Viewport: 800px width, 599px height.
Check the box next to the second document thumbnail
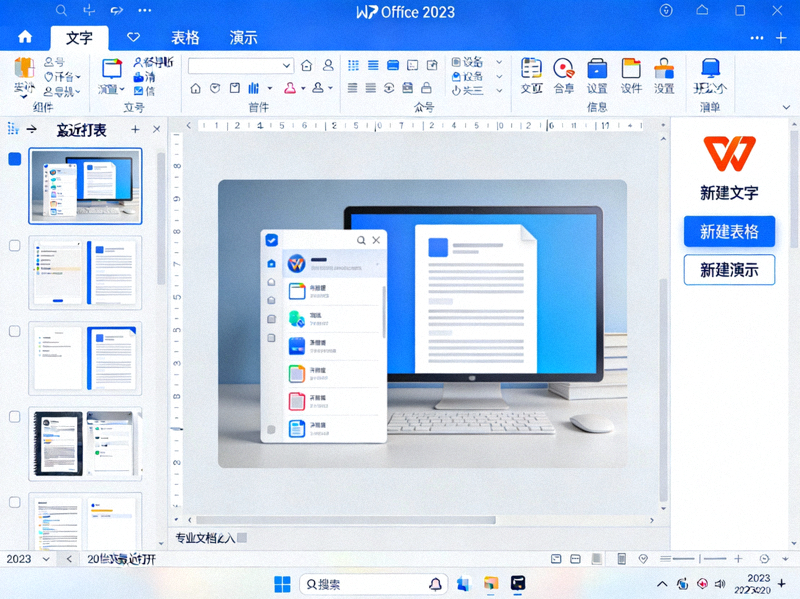pyautogui.click(x=13, y=245)
